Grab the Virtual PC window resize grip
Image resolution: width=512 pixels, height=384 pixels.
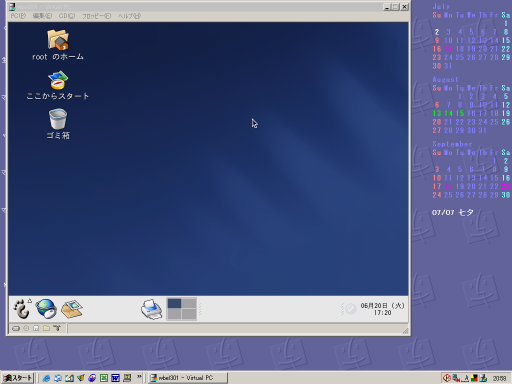coord(405,331)
